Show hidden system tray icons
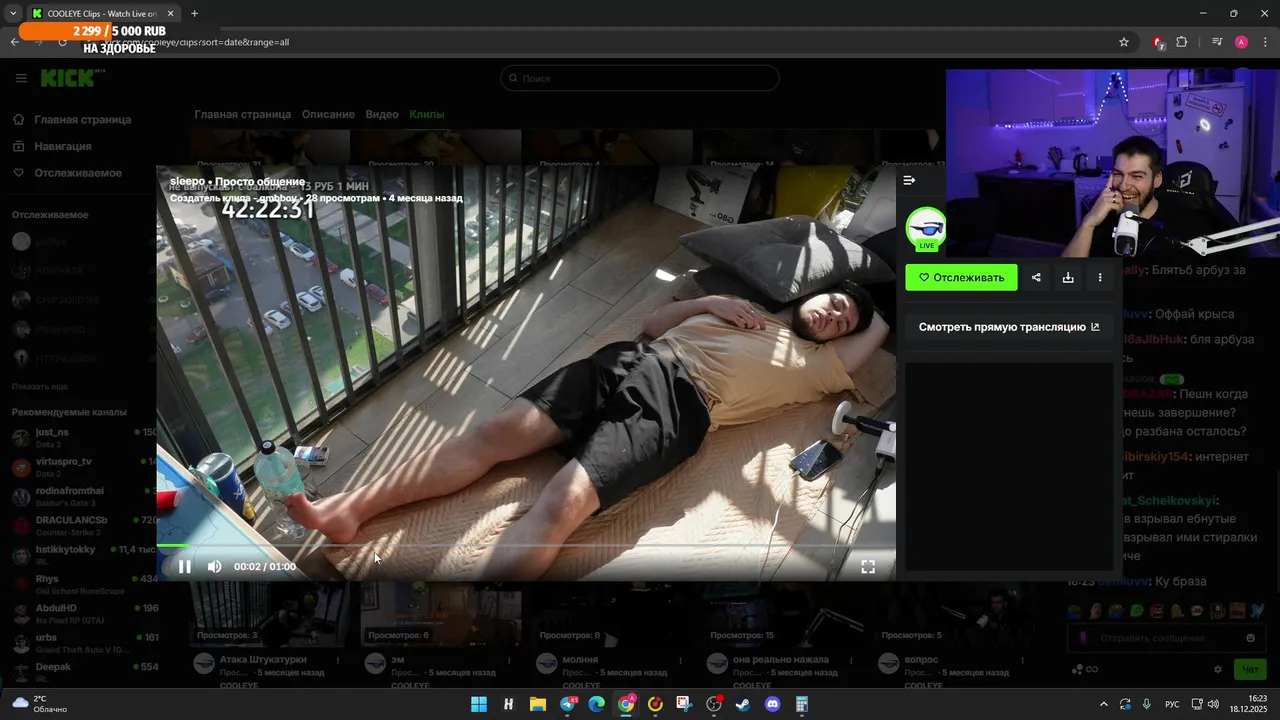The image size is (1280, 720). (1104, 704)
